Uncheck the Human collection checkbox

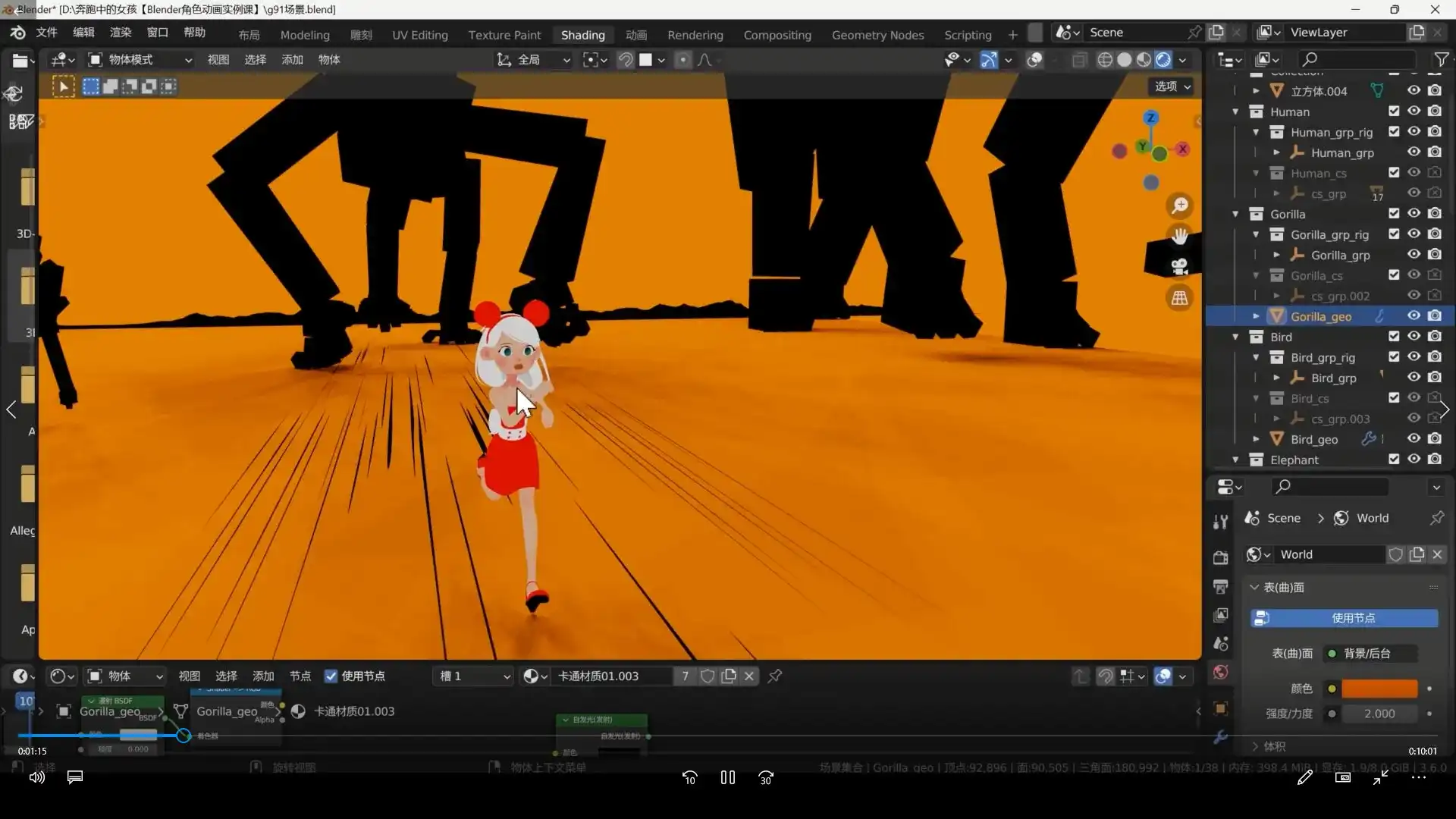(x=1394, y=111)
